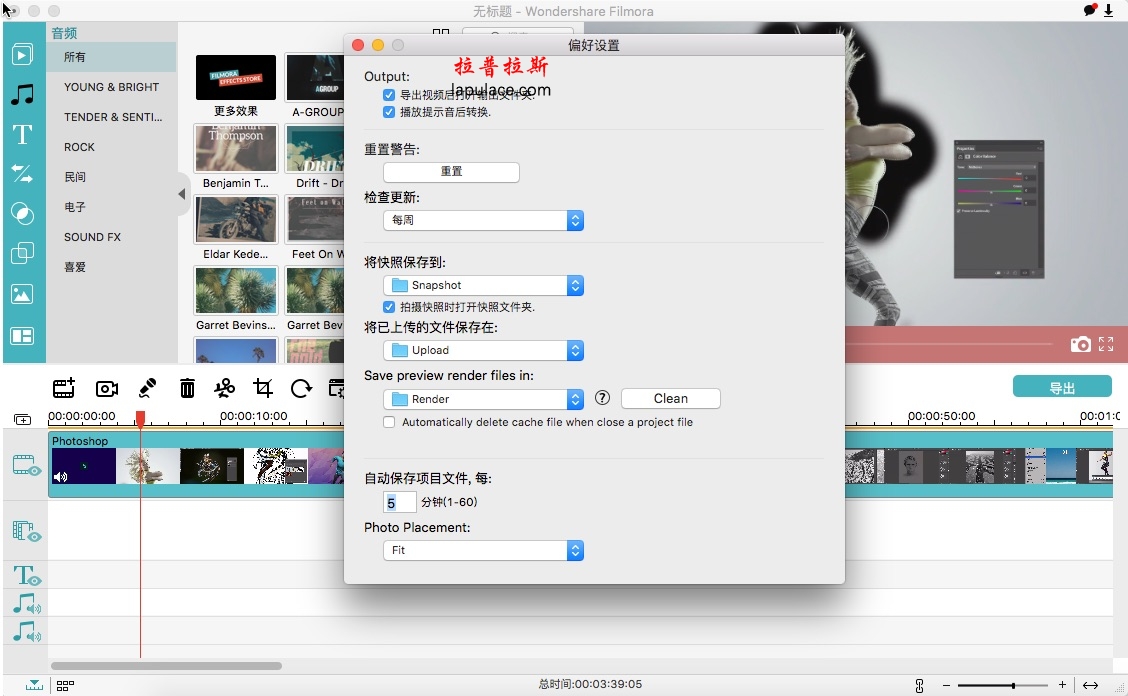The image size is (1128, 696).
Task: Select the YOUNG & BRIGHT category
Action: coord(111,87)
